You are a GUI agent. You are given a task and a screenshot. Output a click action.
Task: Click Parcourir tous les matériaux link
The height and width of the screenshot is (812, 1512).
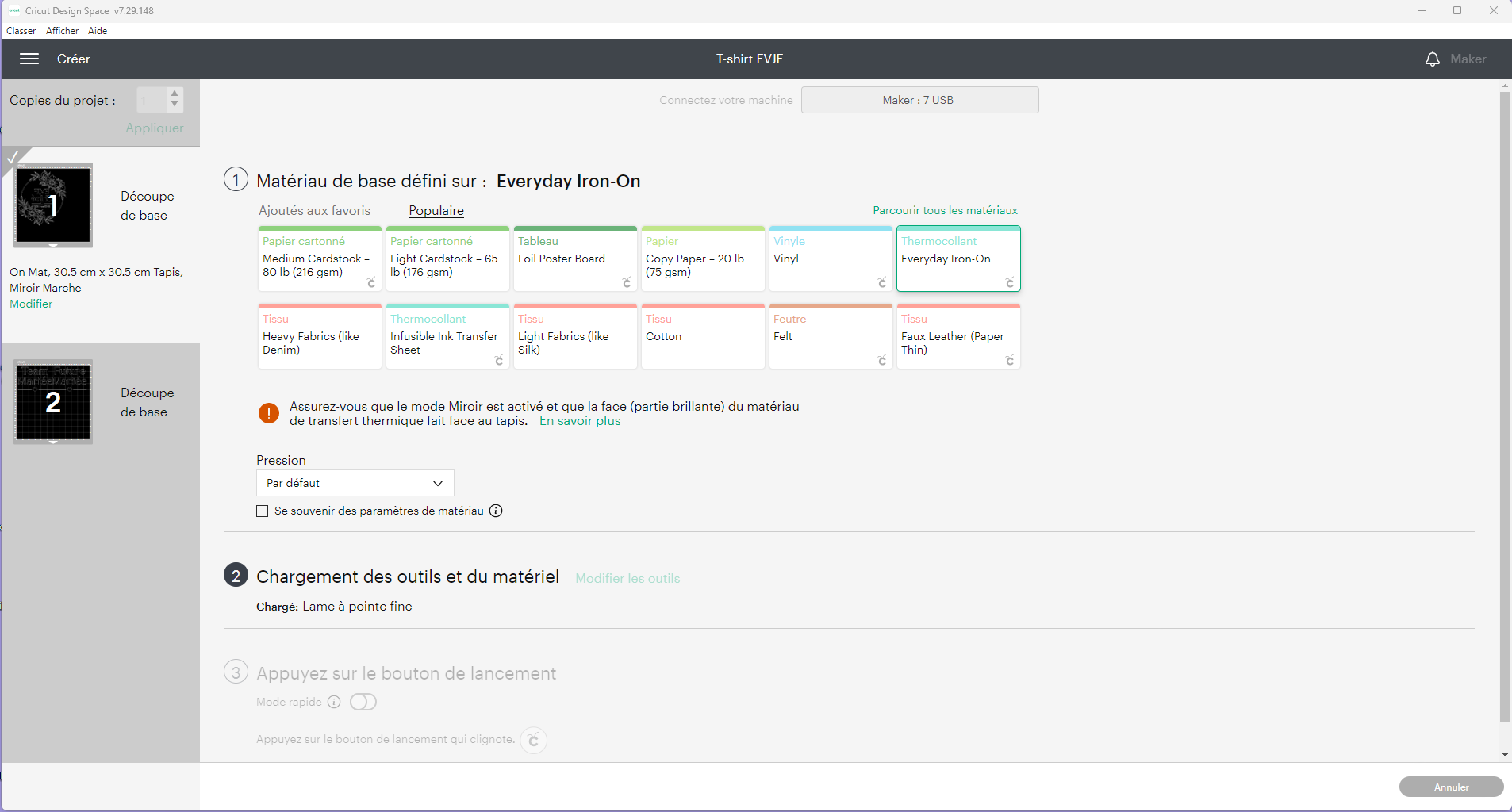click(x=945, y=210)
